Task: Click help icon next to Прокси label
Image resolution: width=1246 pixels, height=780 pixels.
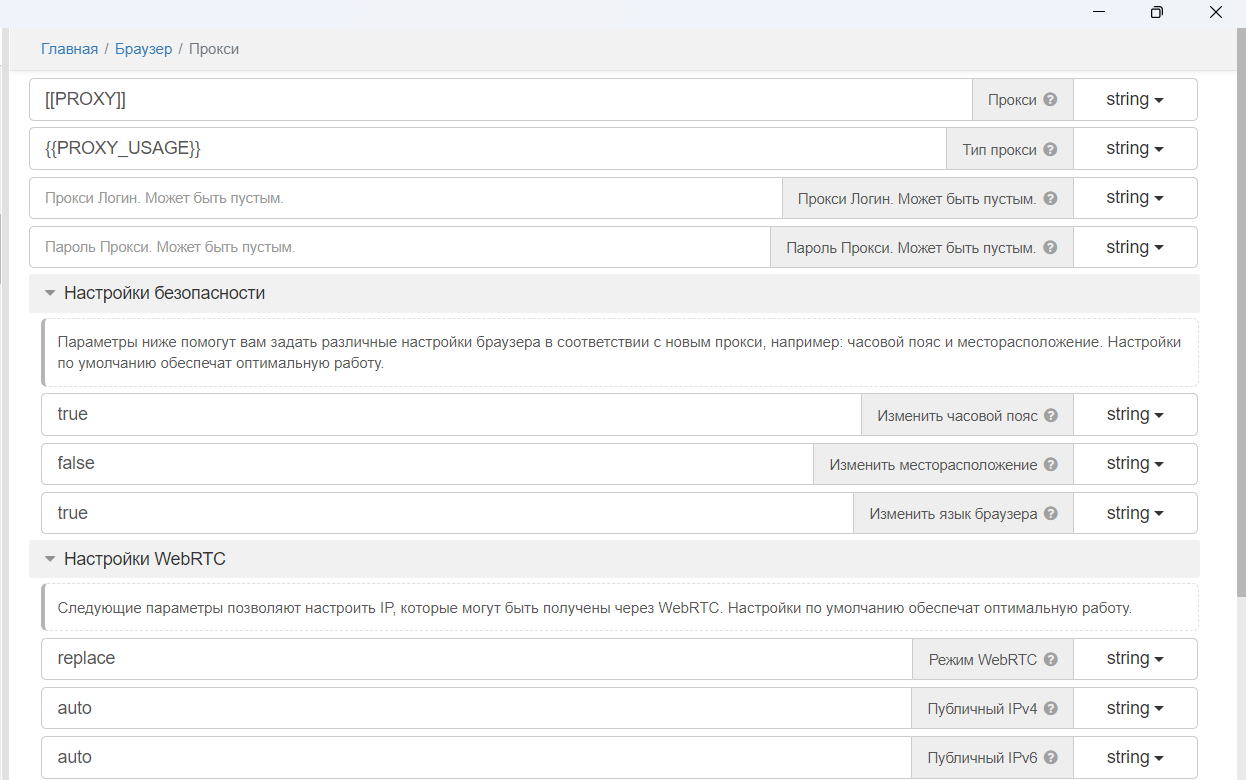Action: [1050, 100]
